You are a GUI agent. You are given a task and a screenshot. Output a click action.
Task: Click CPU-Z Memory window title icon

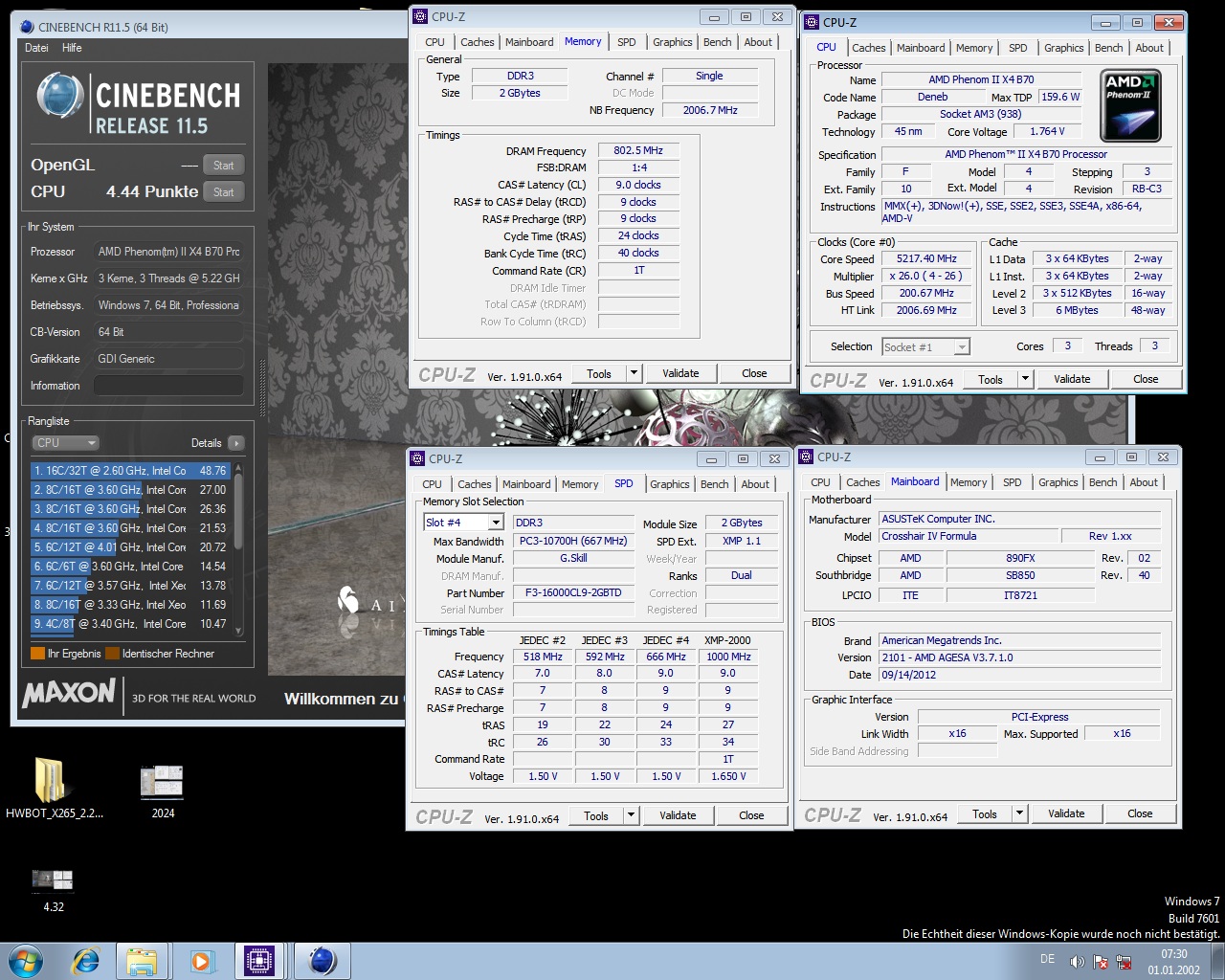(x=420, y=16)
